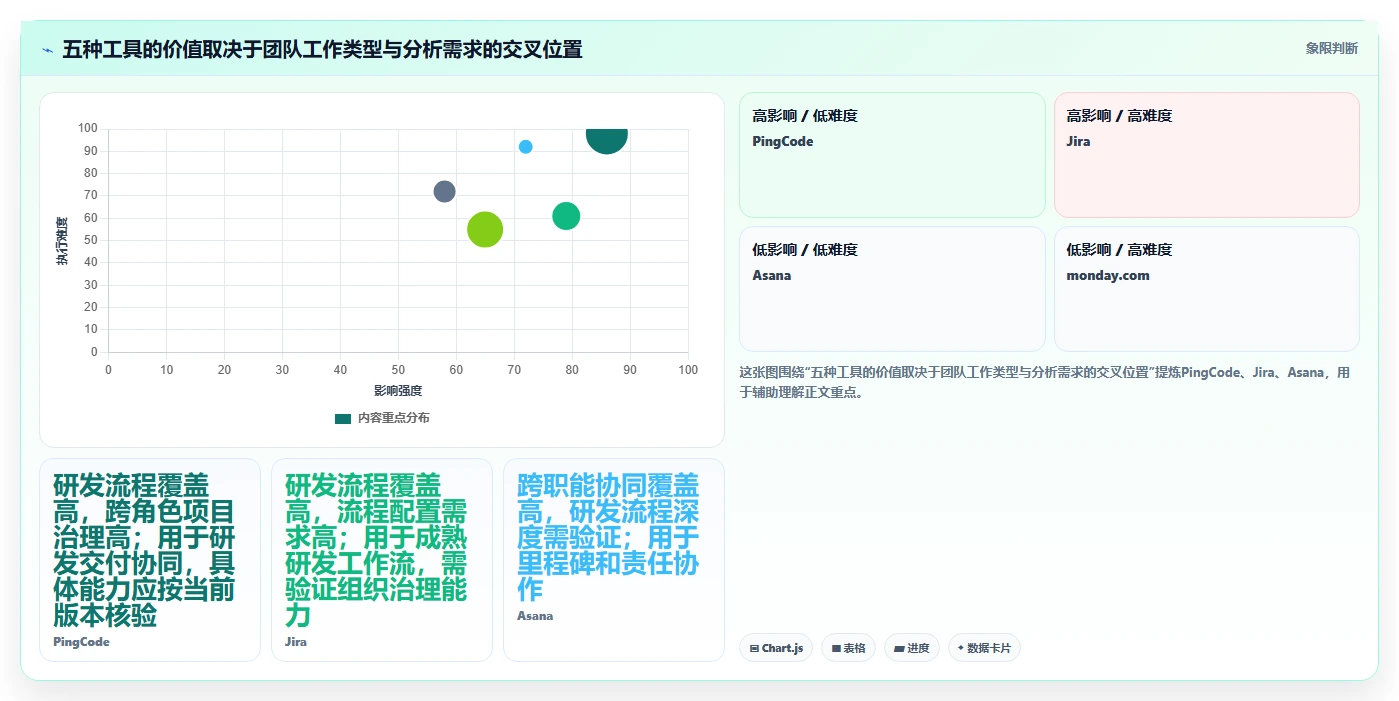The height and width of the screenshot is (701, 1399).
Task: Click the icon in 进度 tag
Action: [899, 649]
